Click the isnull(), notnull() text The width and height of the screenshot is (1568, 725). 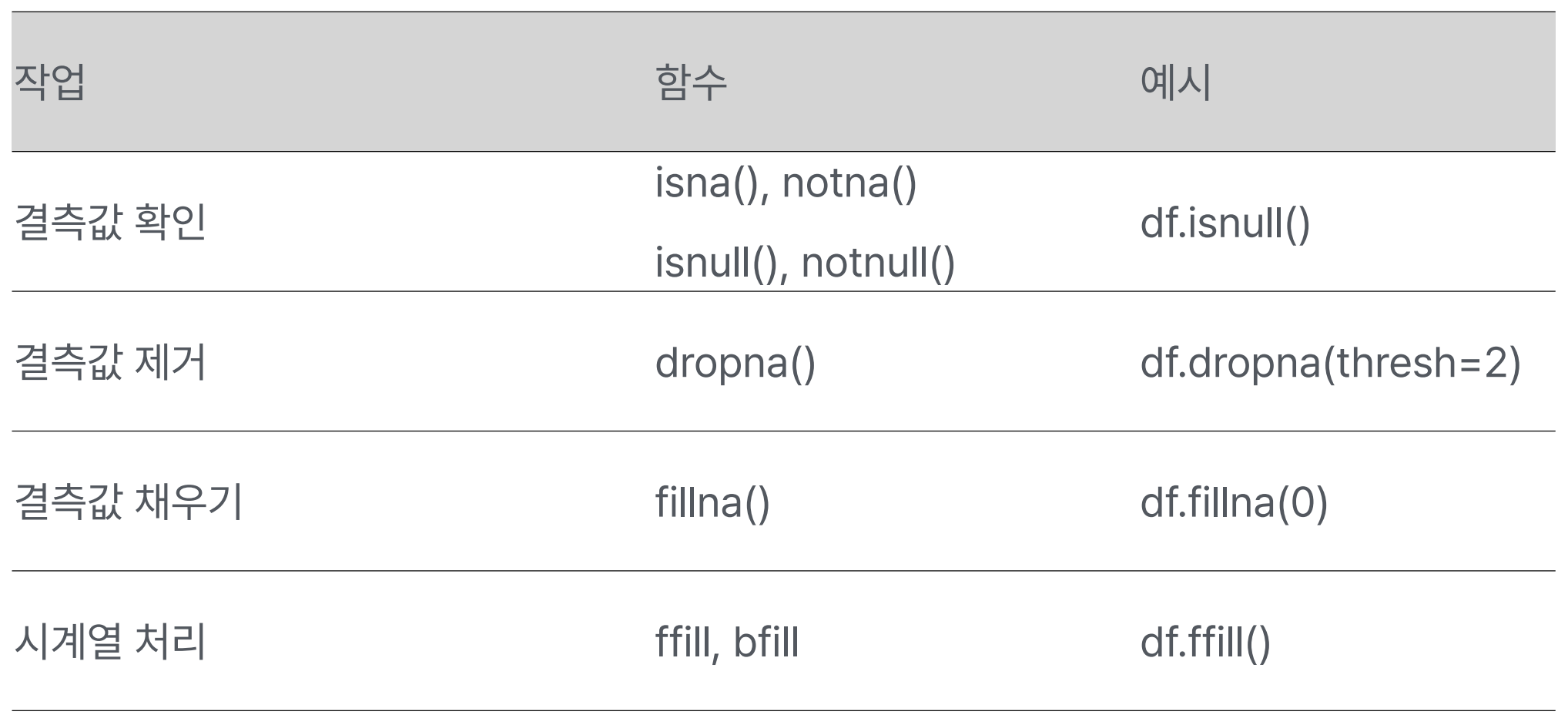tap(805, 263)
